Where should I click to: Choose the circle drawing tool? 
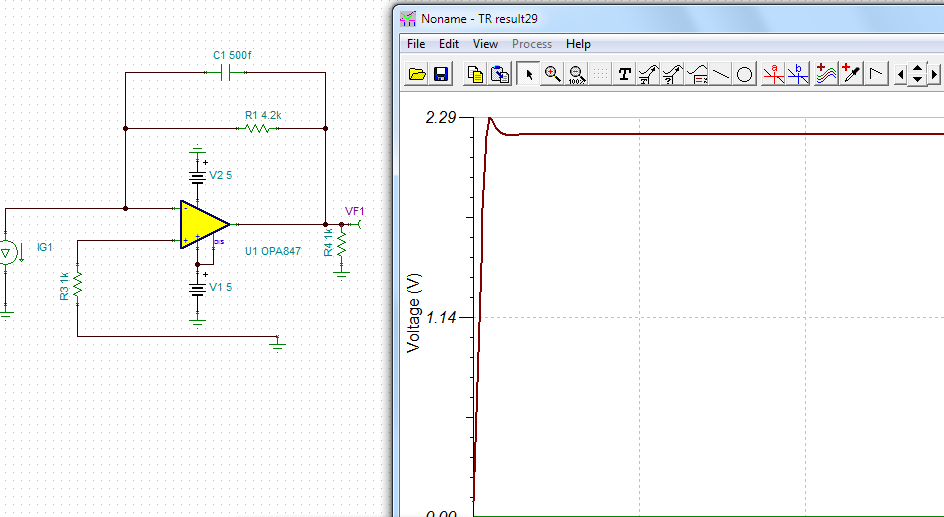(745, 74)
